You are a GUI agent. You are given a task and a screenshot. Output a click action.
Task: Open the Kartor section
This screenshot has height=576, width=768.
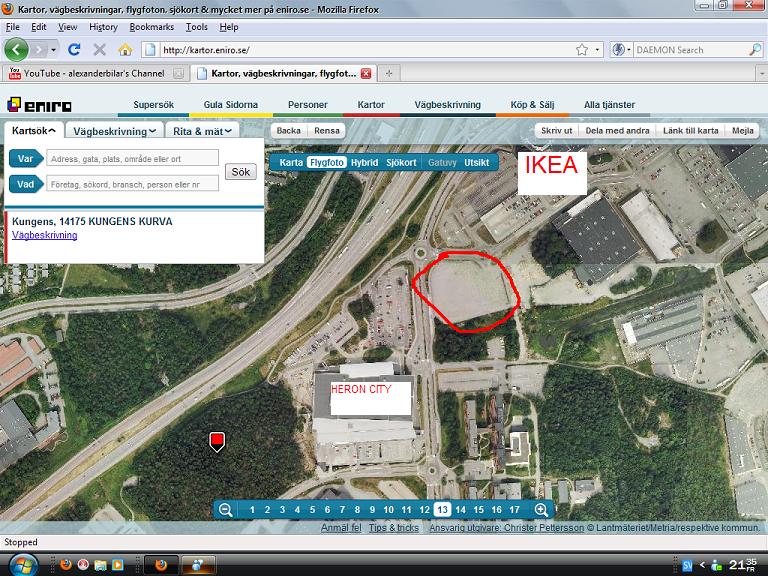371,105
